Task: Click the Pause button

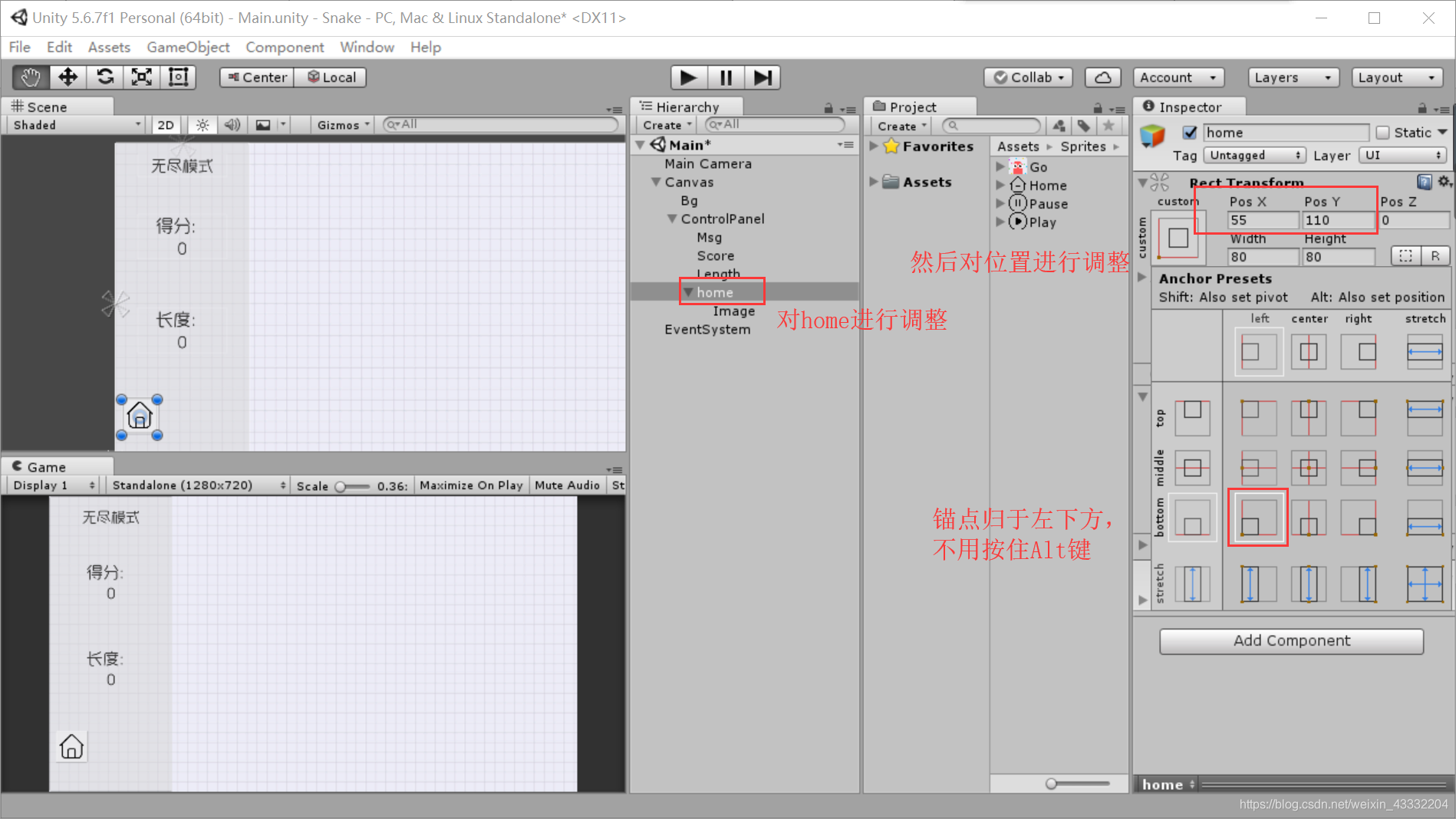Action: pyautogui.click(x=726, y=77)
